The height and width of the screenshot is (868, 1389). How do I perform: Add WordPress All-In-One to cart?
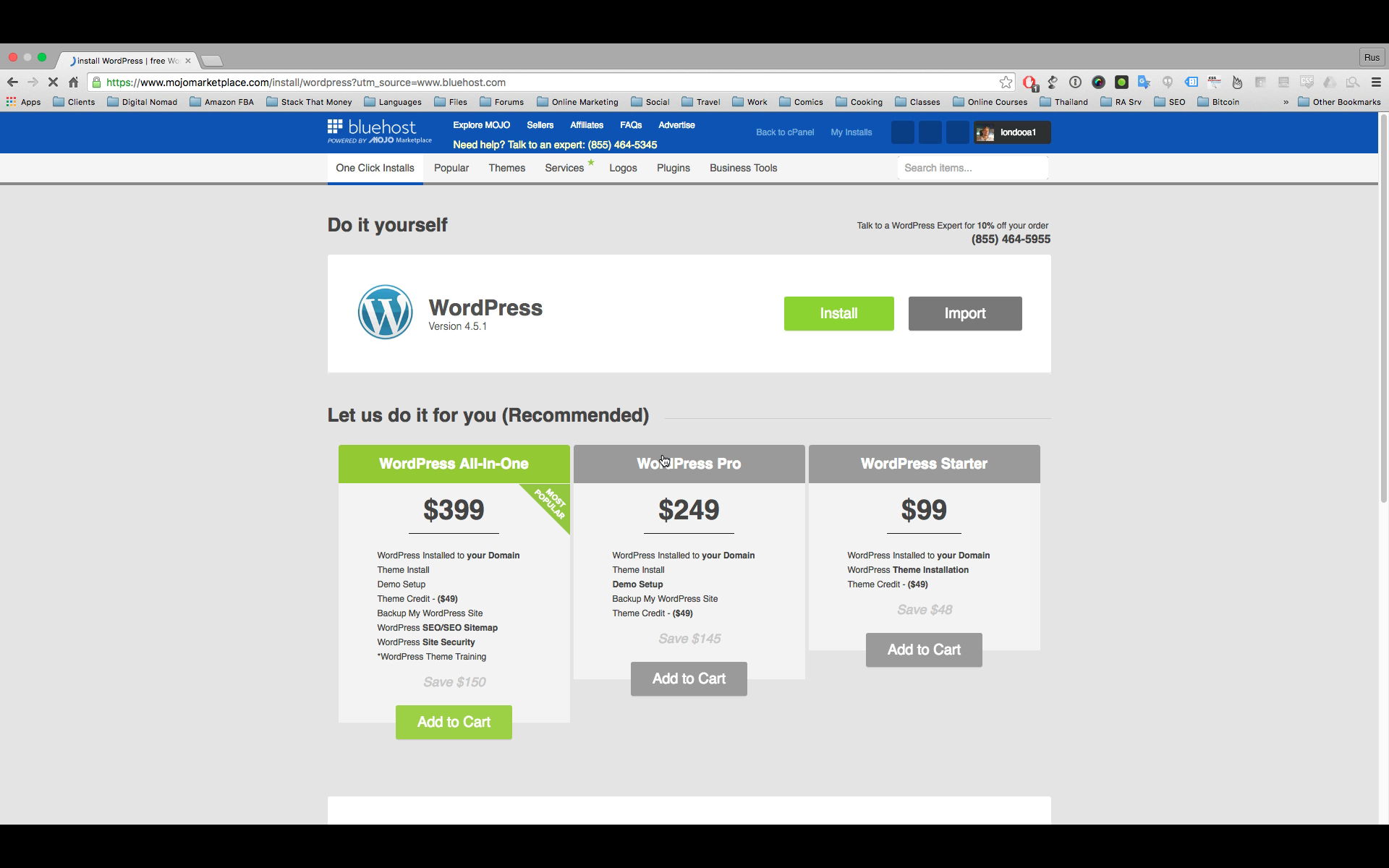click(453, 721)
